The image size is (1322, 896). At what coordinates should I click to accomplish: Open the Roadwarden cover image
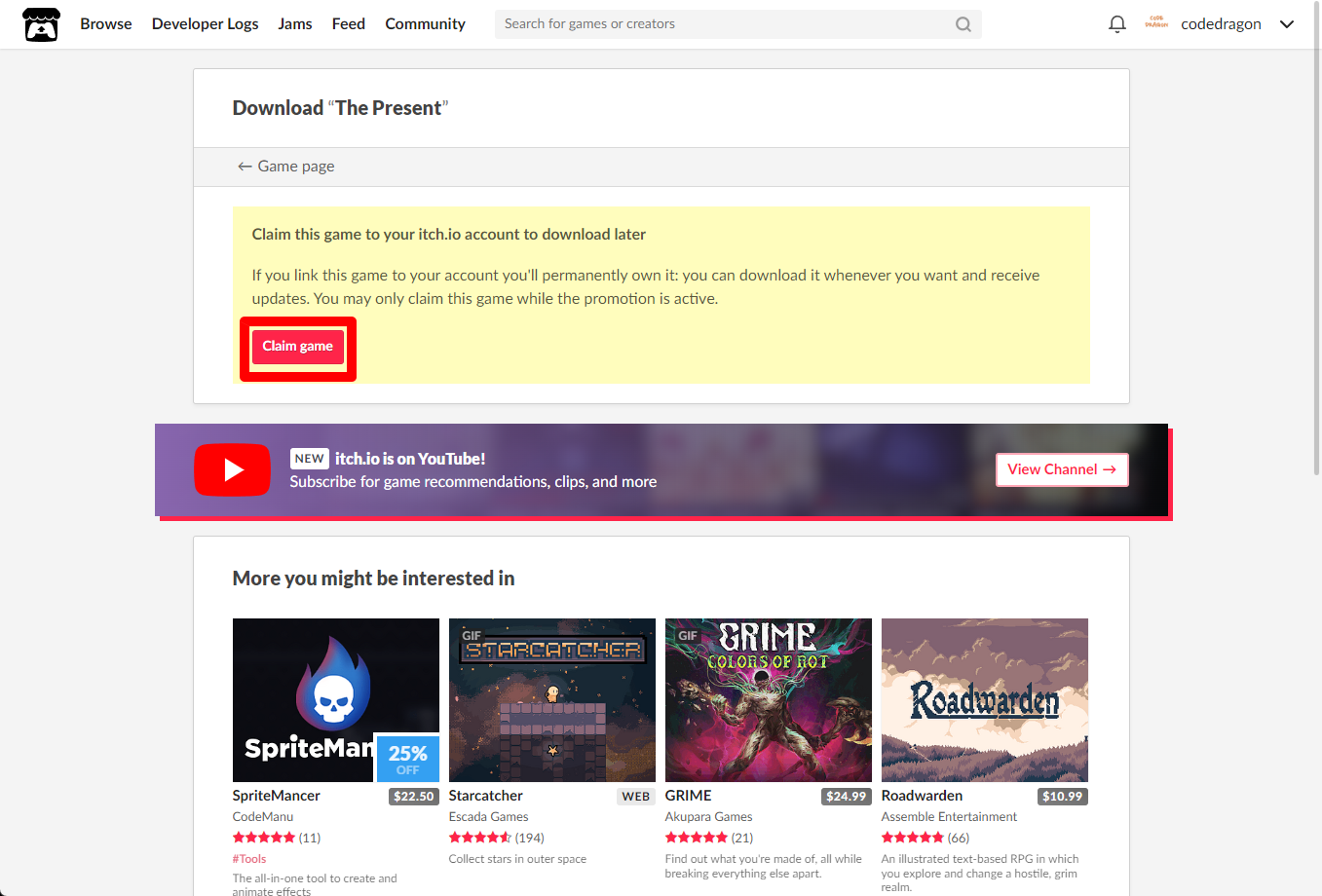[x=985, y=700]
